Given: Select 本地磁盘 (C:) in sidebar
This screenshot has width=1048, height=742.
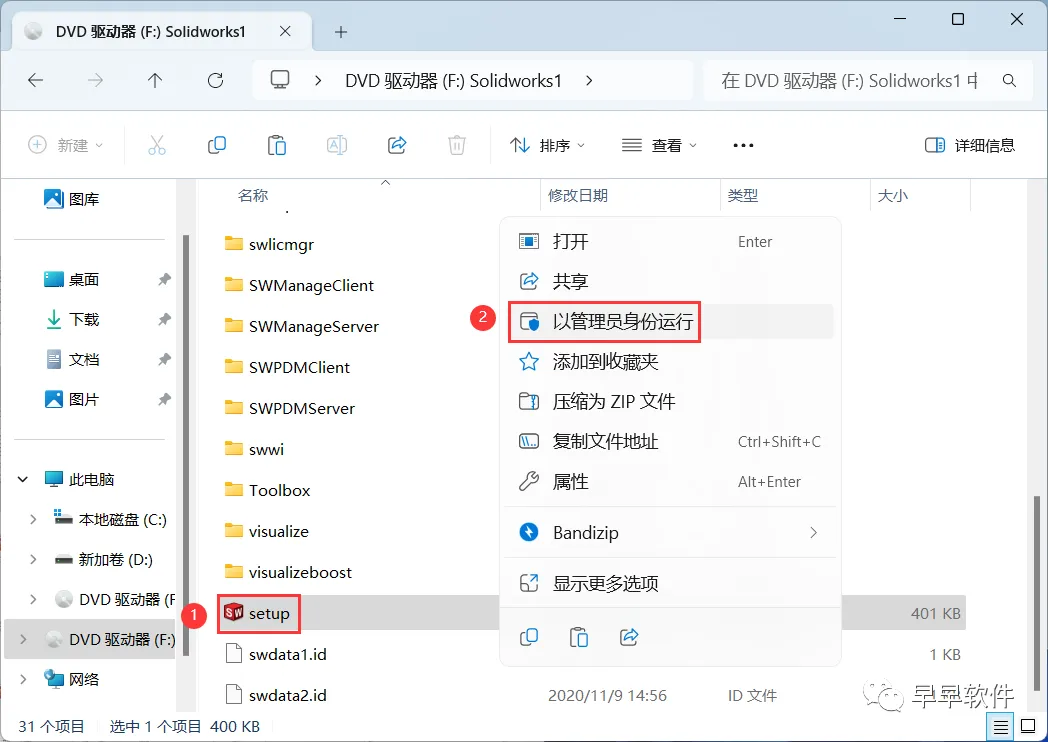Looking at the screenshot, I should click(110, 519).
